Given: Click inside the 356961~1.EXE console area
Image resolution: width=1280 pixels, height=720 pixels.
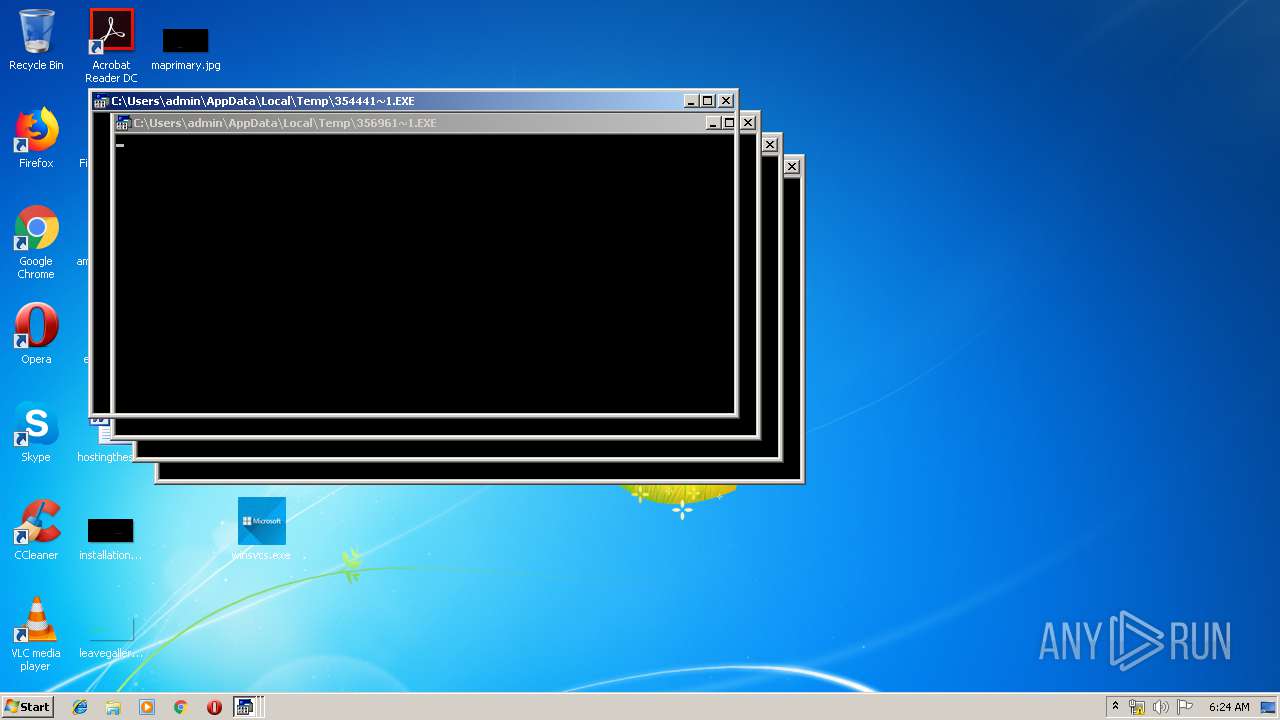Looking at the screenshot, I should coord(425,273).
